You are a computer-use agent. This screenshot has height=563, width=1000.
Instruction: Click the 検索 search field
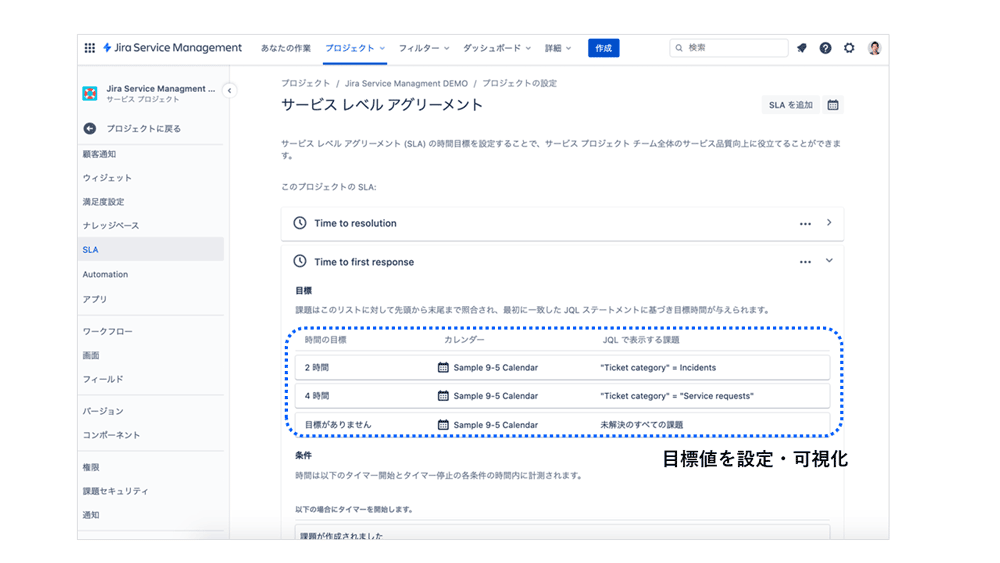pyautogui.click(x=728, y=48)
